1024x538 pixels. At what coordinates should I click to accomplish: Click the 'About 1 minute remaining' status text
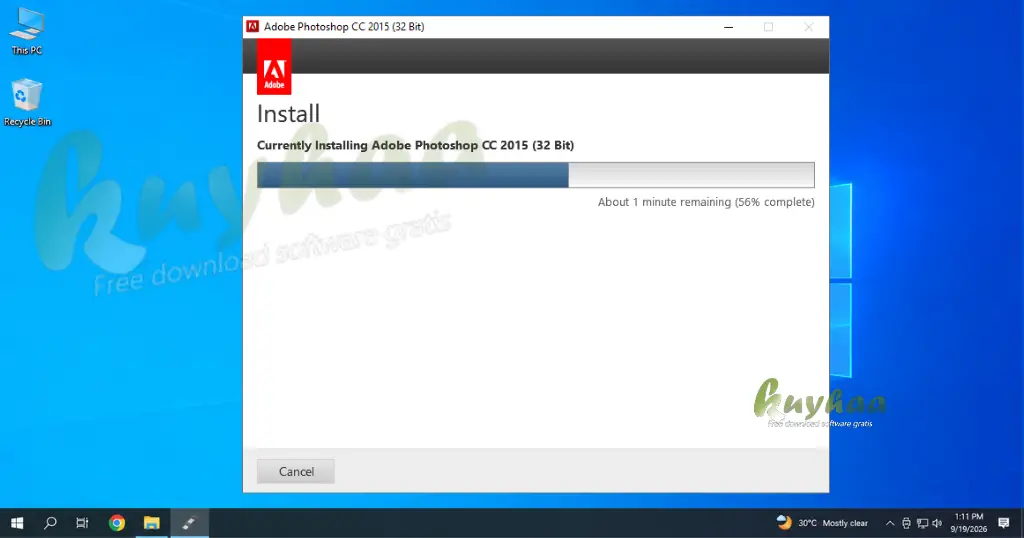click(x=706, y=202)
